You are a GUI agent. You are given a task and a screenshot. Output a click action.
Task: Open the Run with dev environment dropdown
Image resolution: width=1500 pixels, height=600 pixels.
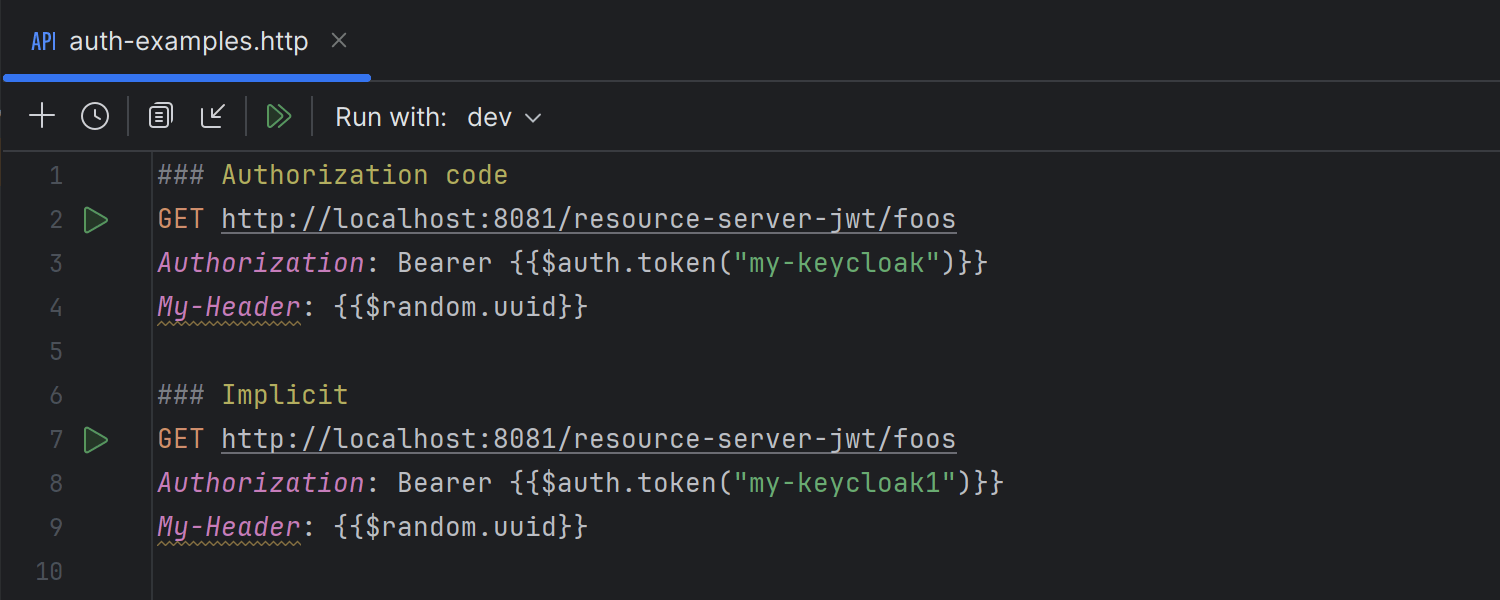504,117
